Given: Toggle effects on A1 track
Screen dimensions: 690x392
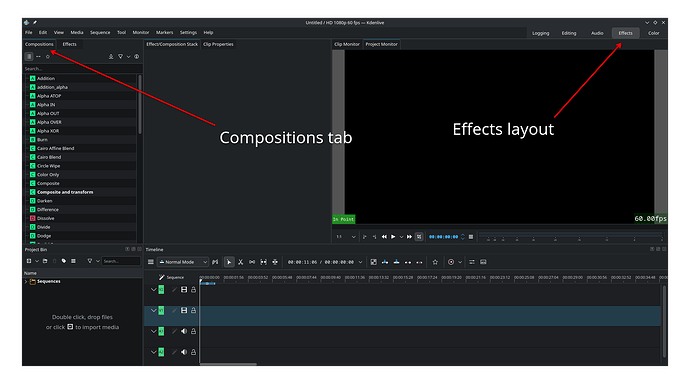Looking at the screenshot, I should tap(174, 331).
